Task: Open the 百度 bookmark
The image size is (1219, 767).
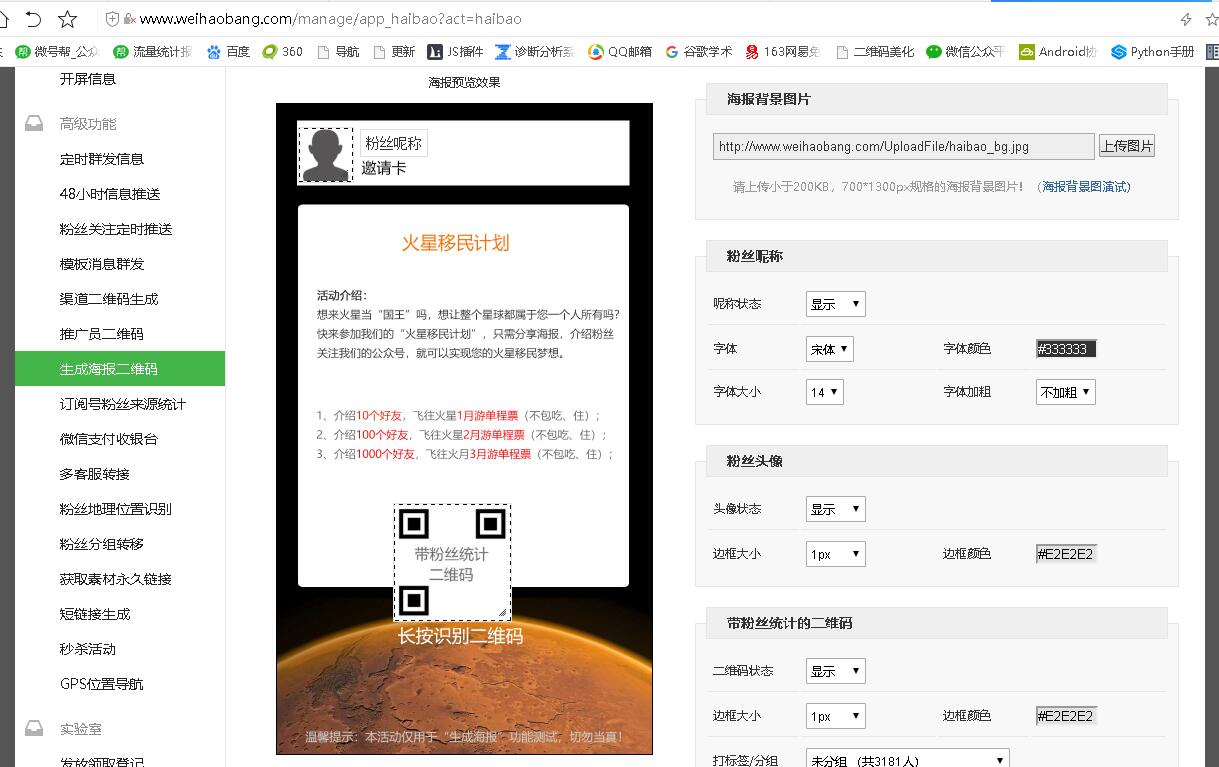Action: click(x=228, y=52)
